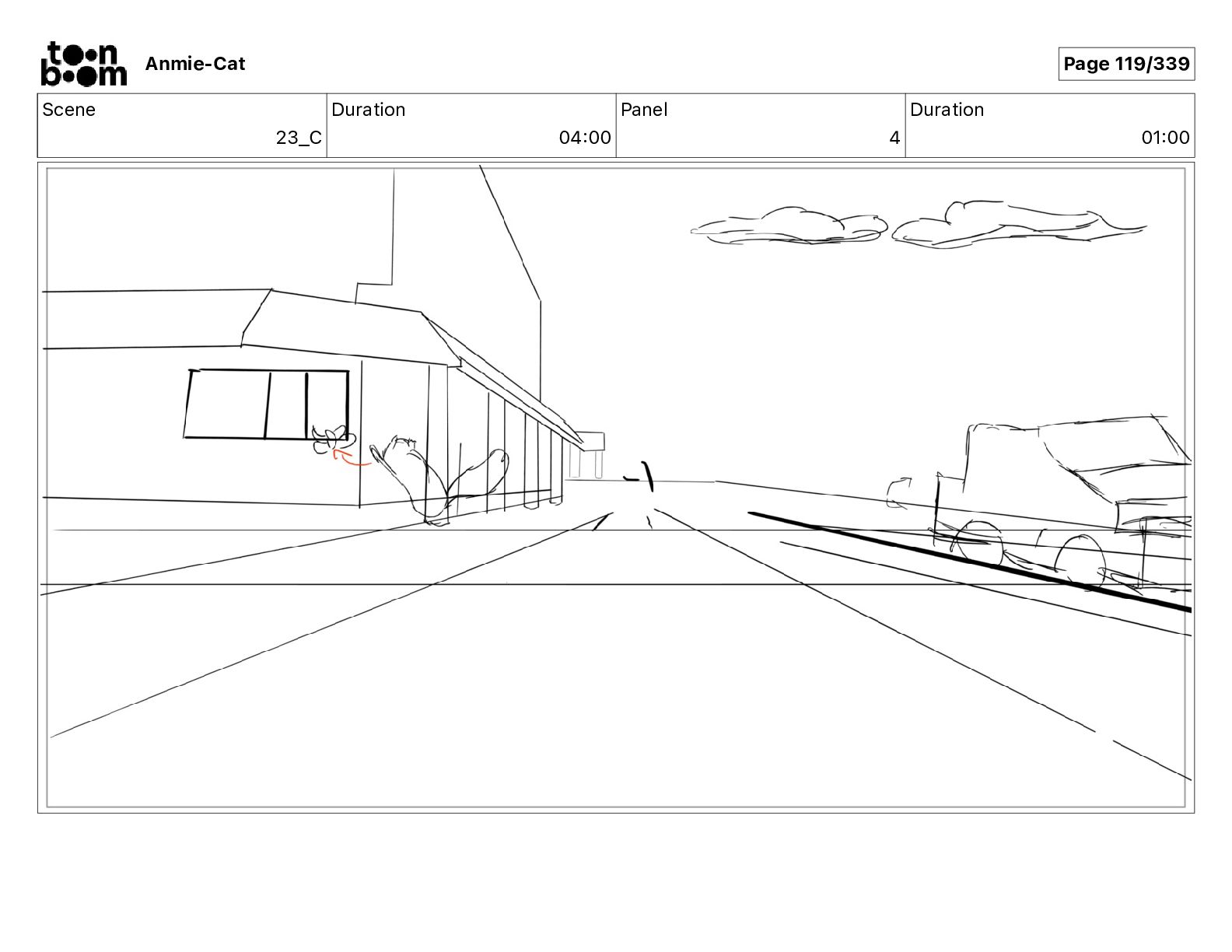Image resolution: width=1232 pixels, height=952 pixels.
Task: Click the Toon Boom logo
Action: coord(83,63)
